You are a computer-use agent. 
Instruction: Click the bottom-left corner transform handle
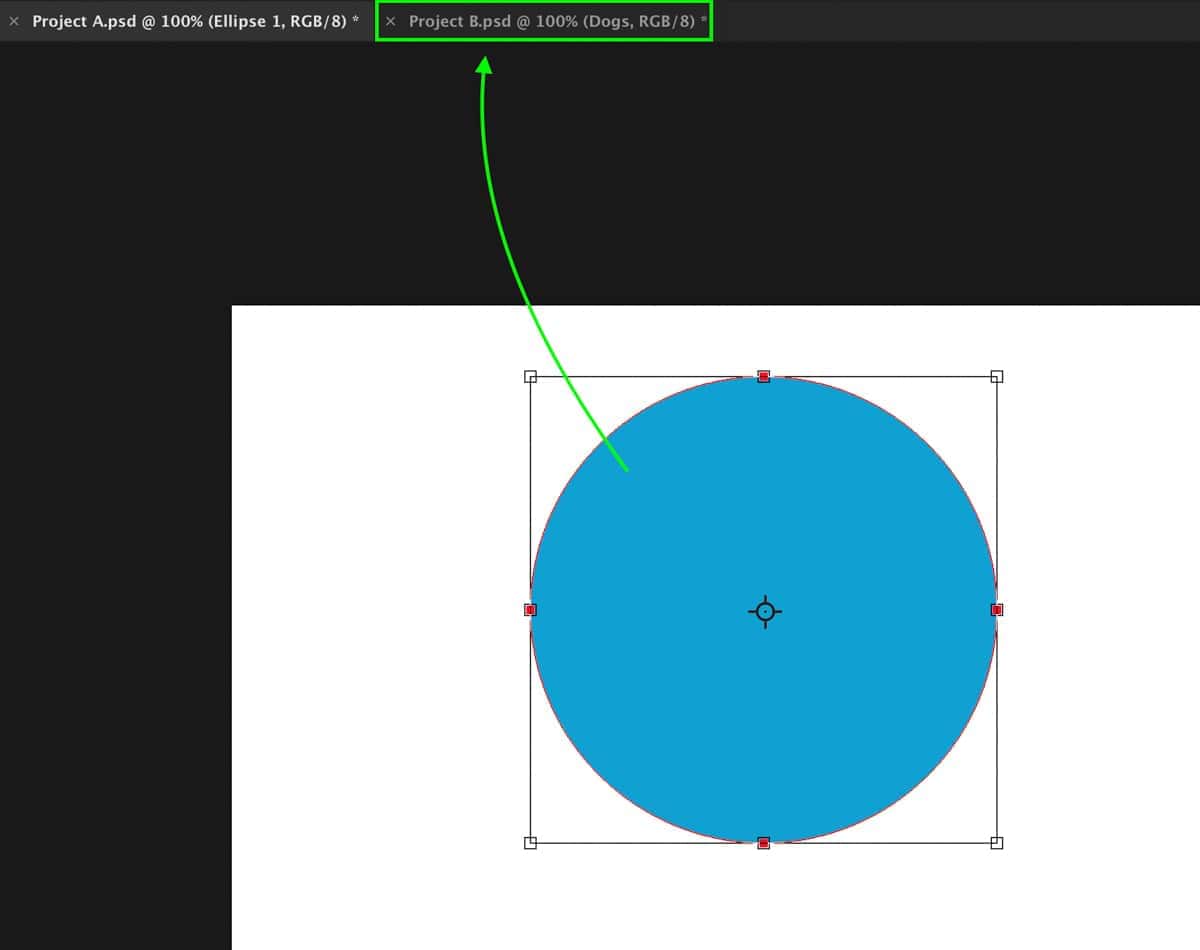[x=530, y=843]
